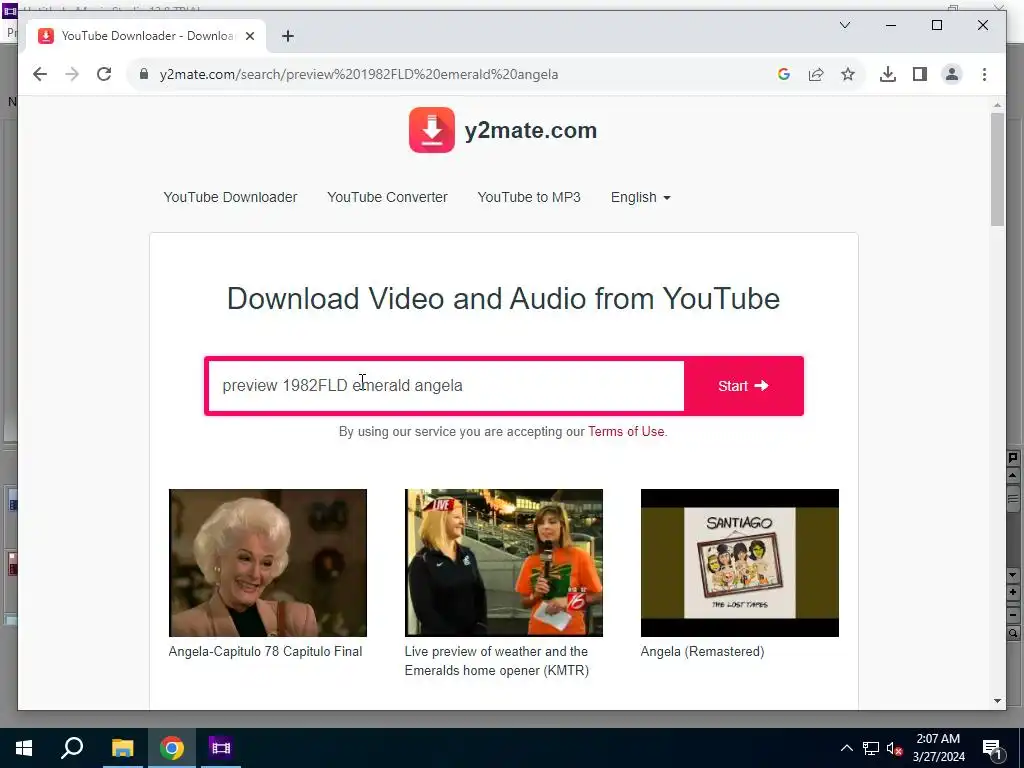Open the Chrome profile avatar
Image resolution: width=1024 pixels, height=768 pixels.
click(x=952, y=74)
